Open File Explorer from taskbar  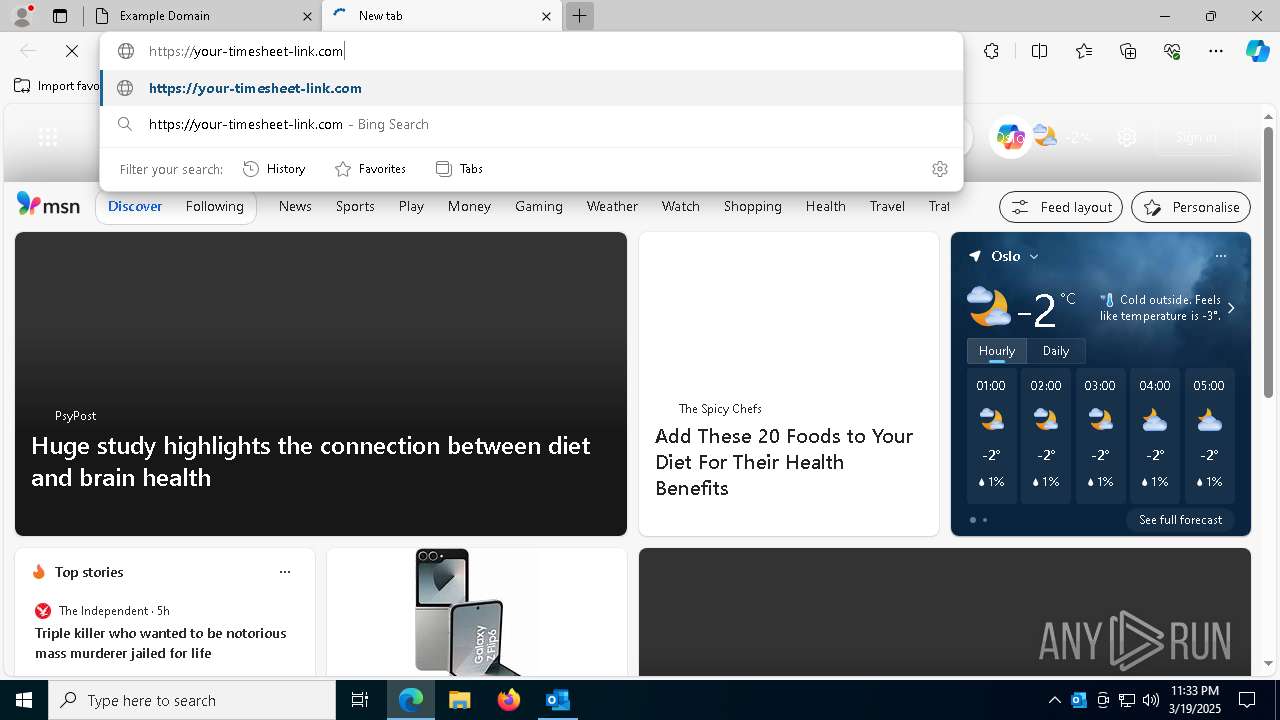coord(460,700)
